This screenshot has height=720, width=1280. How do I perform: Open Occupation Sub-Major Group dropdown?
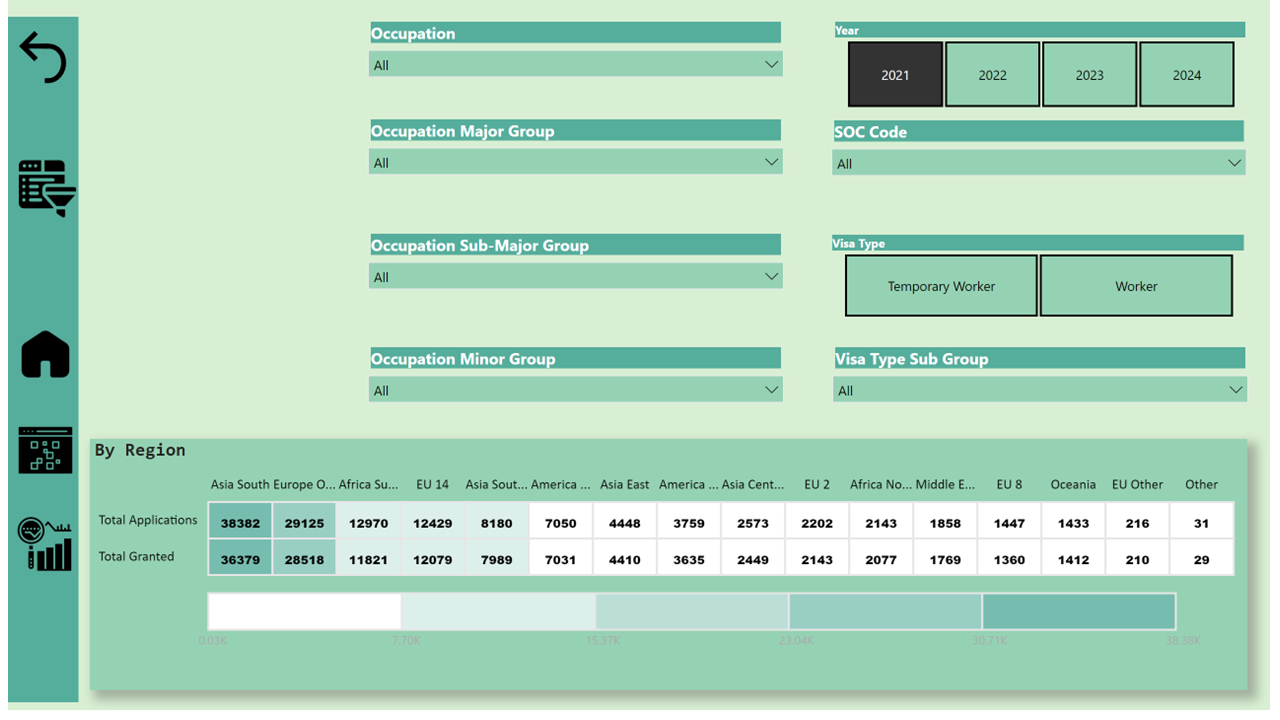(575, 277)
